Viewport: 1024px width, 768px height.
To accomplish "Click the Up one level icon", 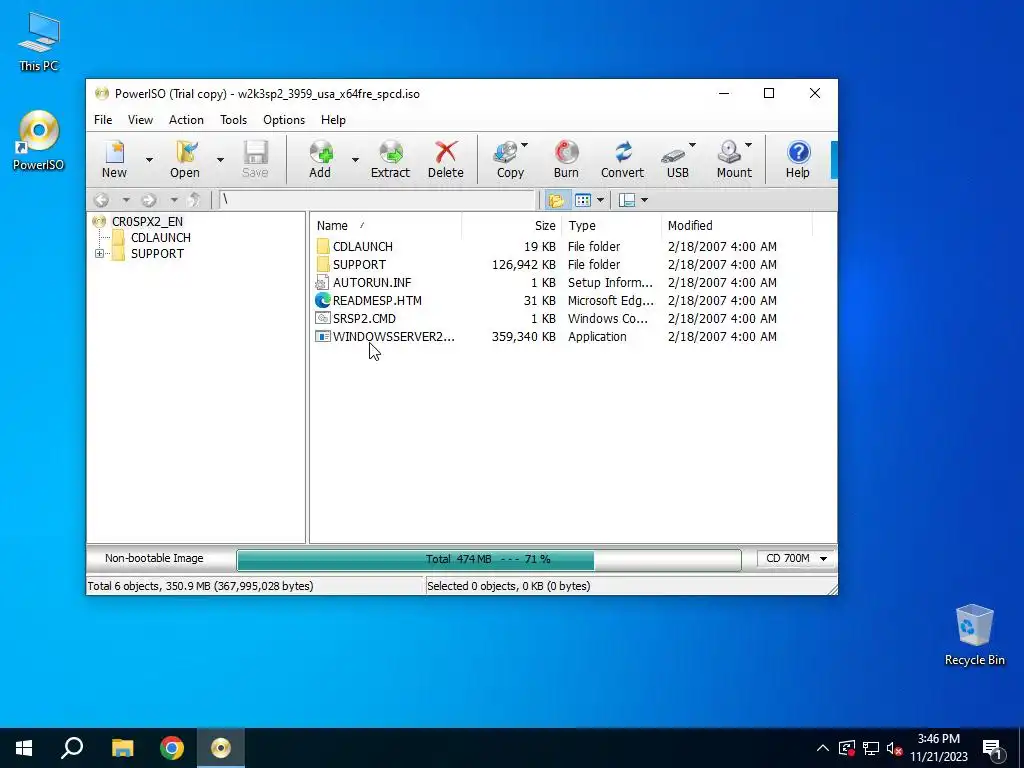I will pyautogui.click(x=194, y=200).
